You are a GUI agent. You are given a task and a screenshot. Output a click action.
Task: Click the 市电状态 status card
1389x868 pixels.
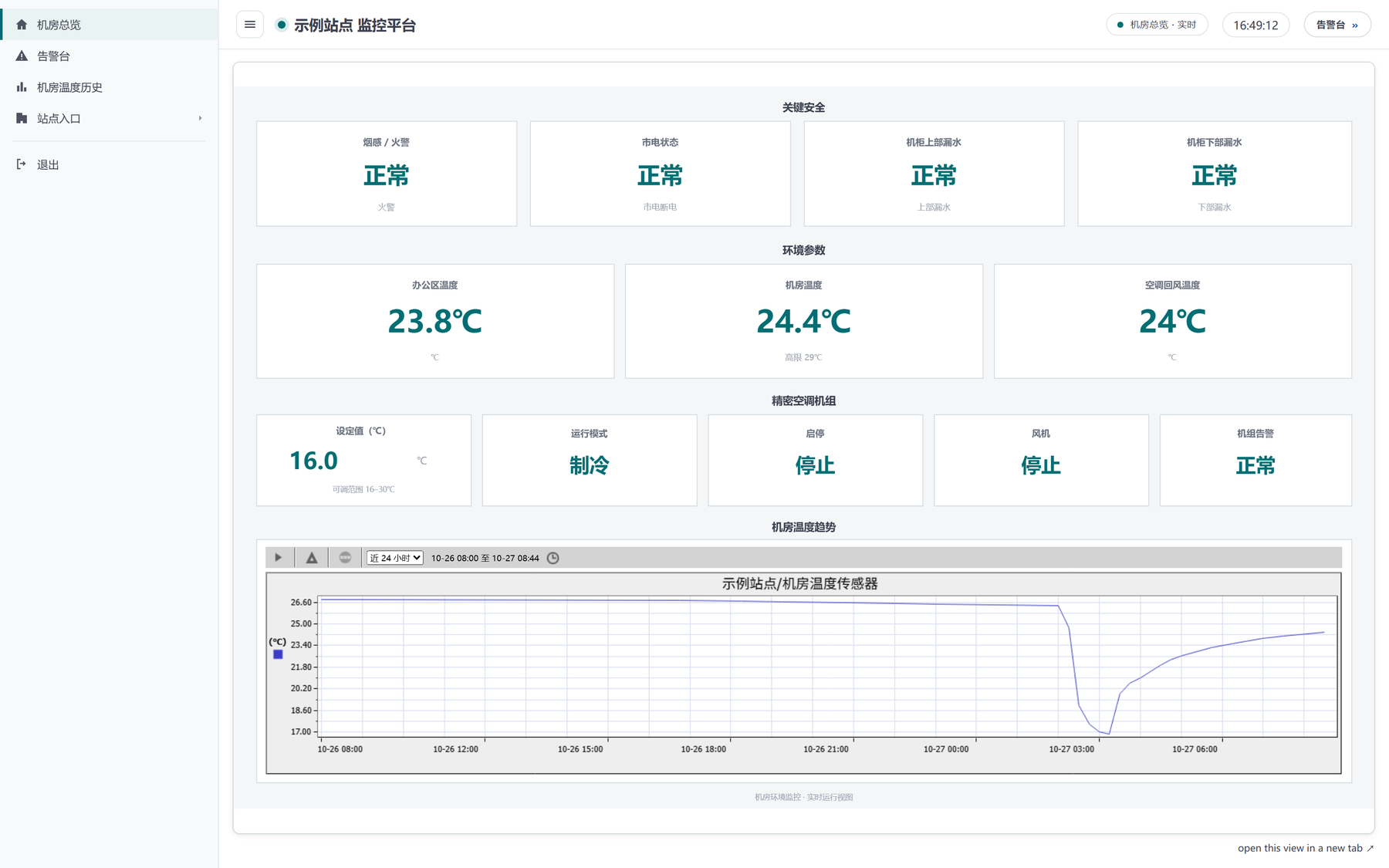[x=660, y=174]
